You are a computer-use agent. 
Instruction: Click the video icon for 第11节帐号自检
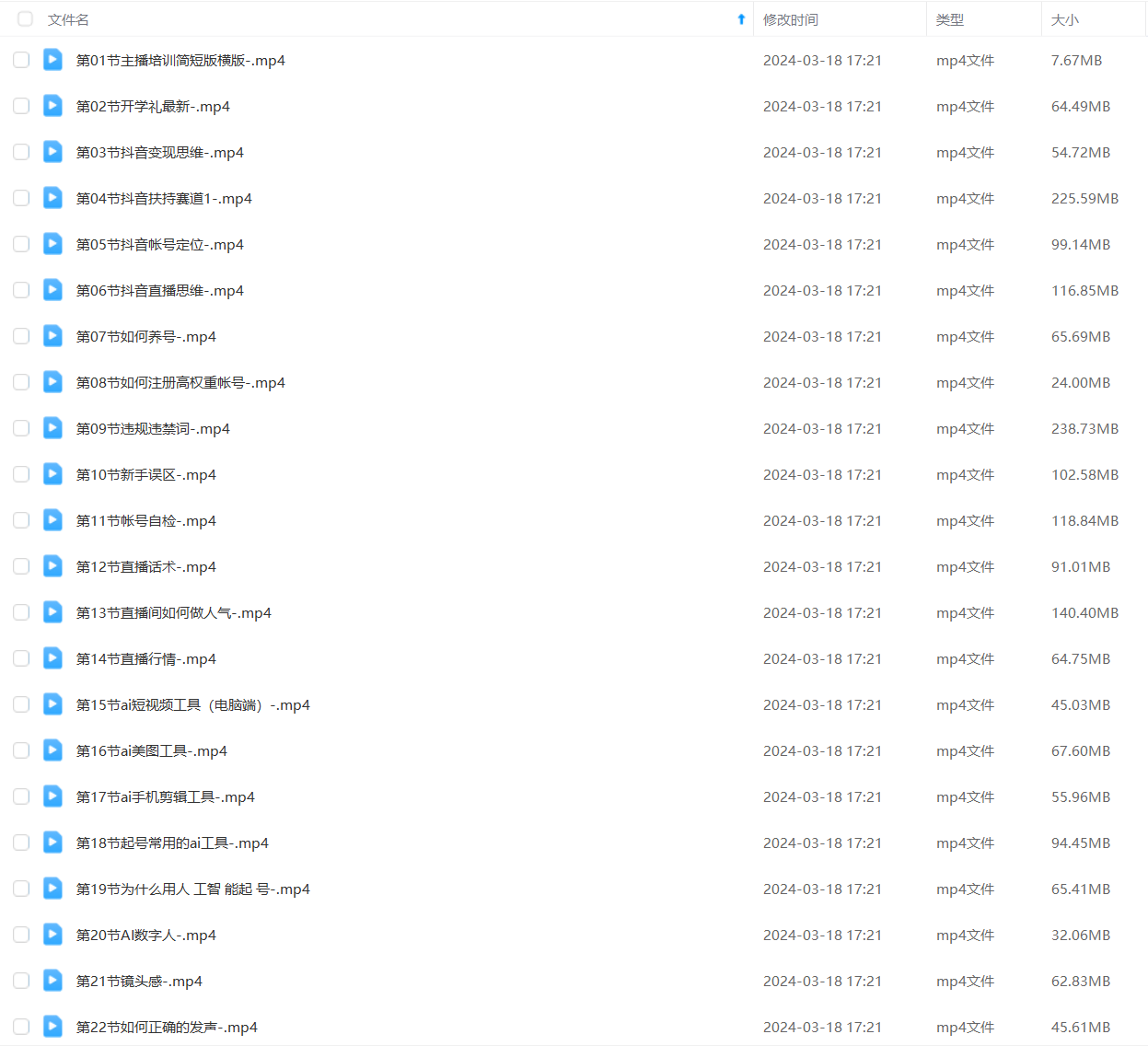pyautogui.click(x=52, y=520)
